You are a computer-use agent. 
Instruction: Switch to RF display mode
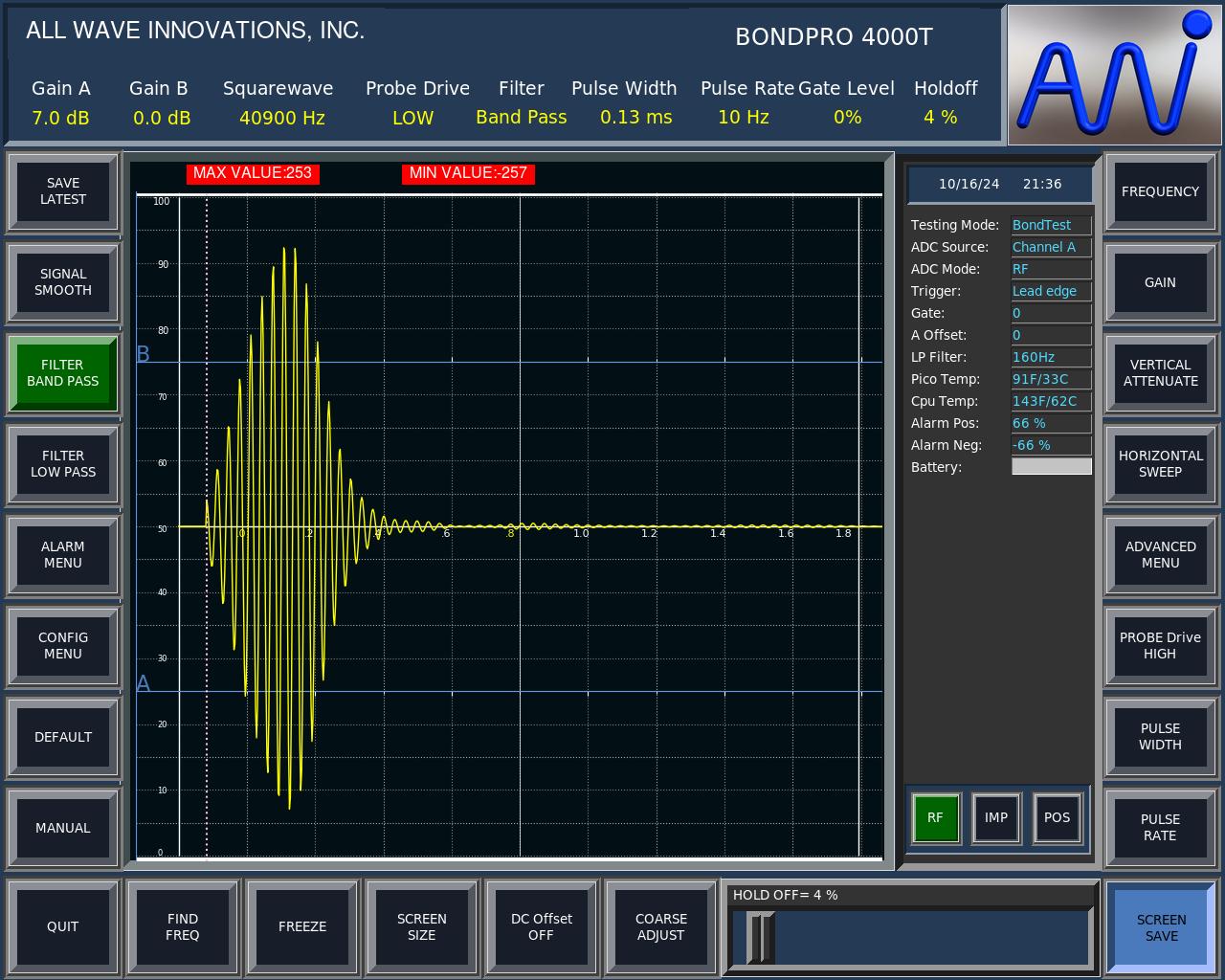coord(935,817)
